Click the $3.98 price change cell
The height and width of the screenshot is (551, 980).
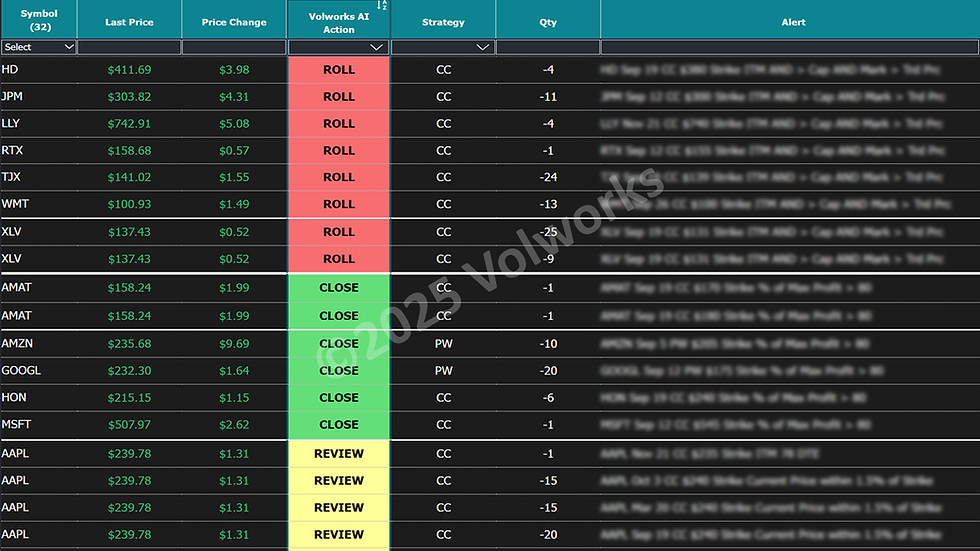pyautogui.click(x=234, y=70)
